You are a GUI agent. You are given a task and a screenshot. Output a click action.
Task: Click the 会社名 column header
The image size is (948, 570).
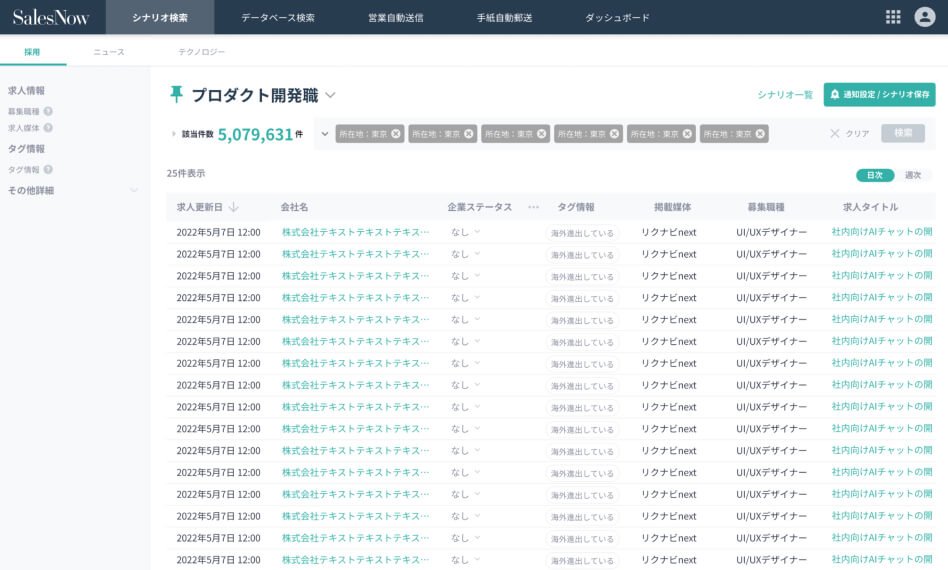[x=294, y=207]
